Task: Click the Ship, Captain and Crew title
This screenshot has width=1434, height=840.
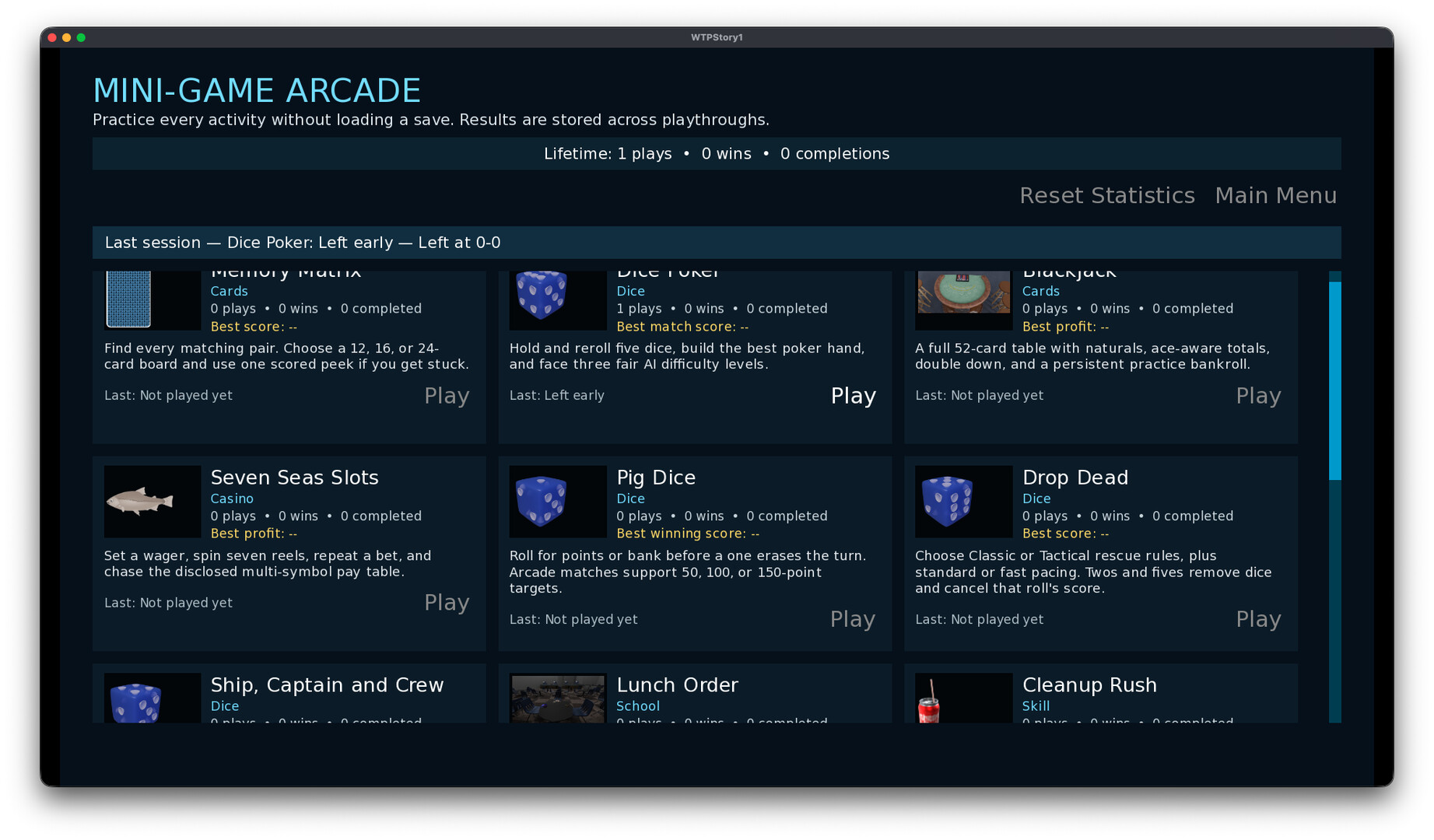Action: pos(327,685)
